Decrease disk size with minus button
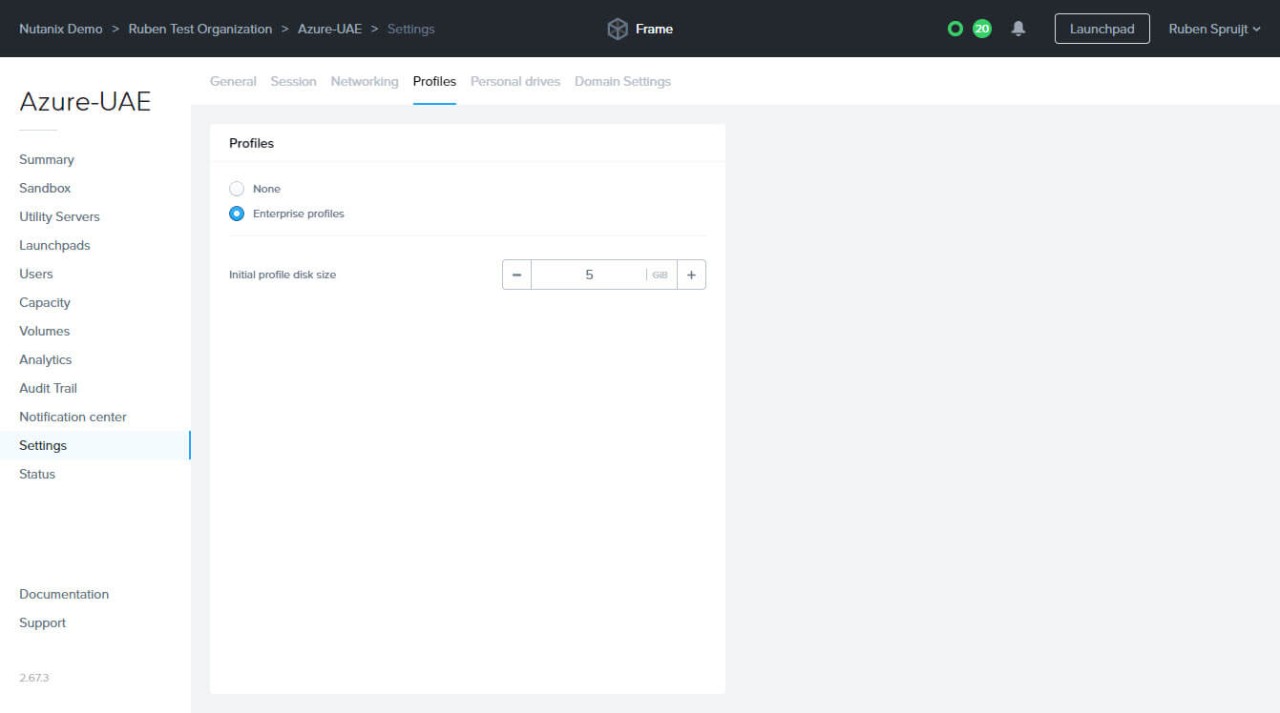Screen dimensions: 1280x713 pos(517,275)
